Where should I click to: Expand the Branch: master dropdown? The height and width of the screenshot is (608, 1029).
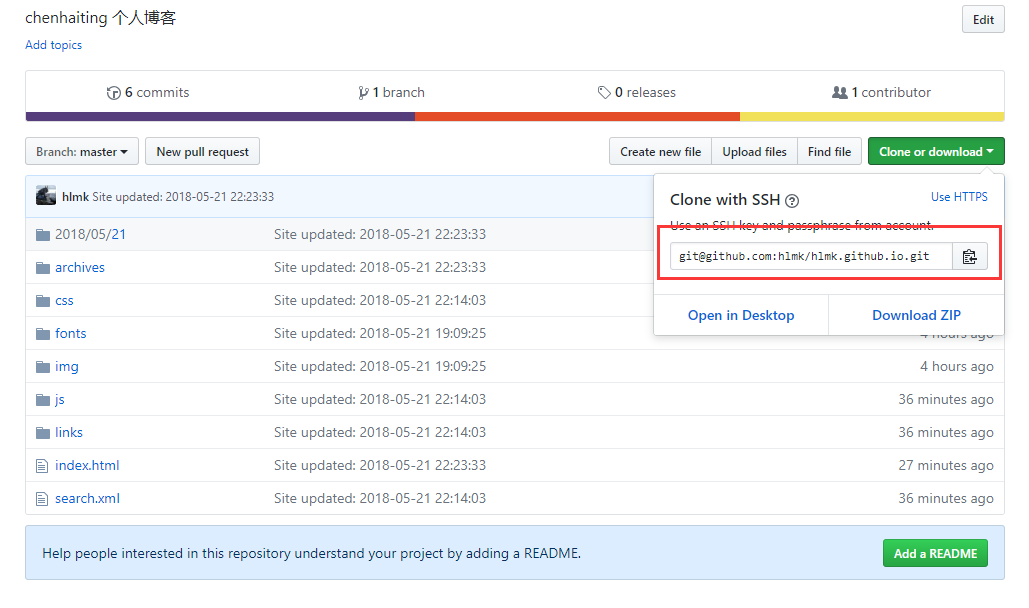(81, 152)
